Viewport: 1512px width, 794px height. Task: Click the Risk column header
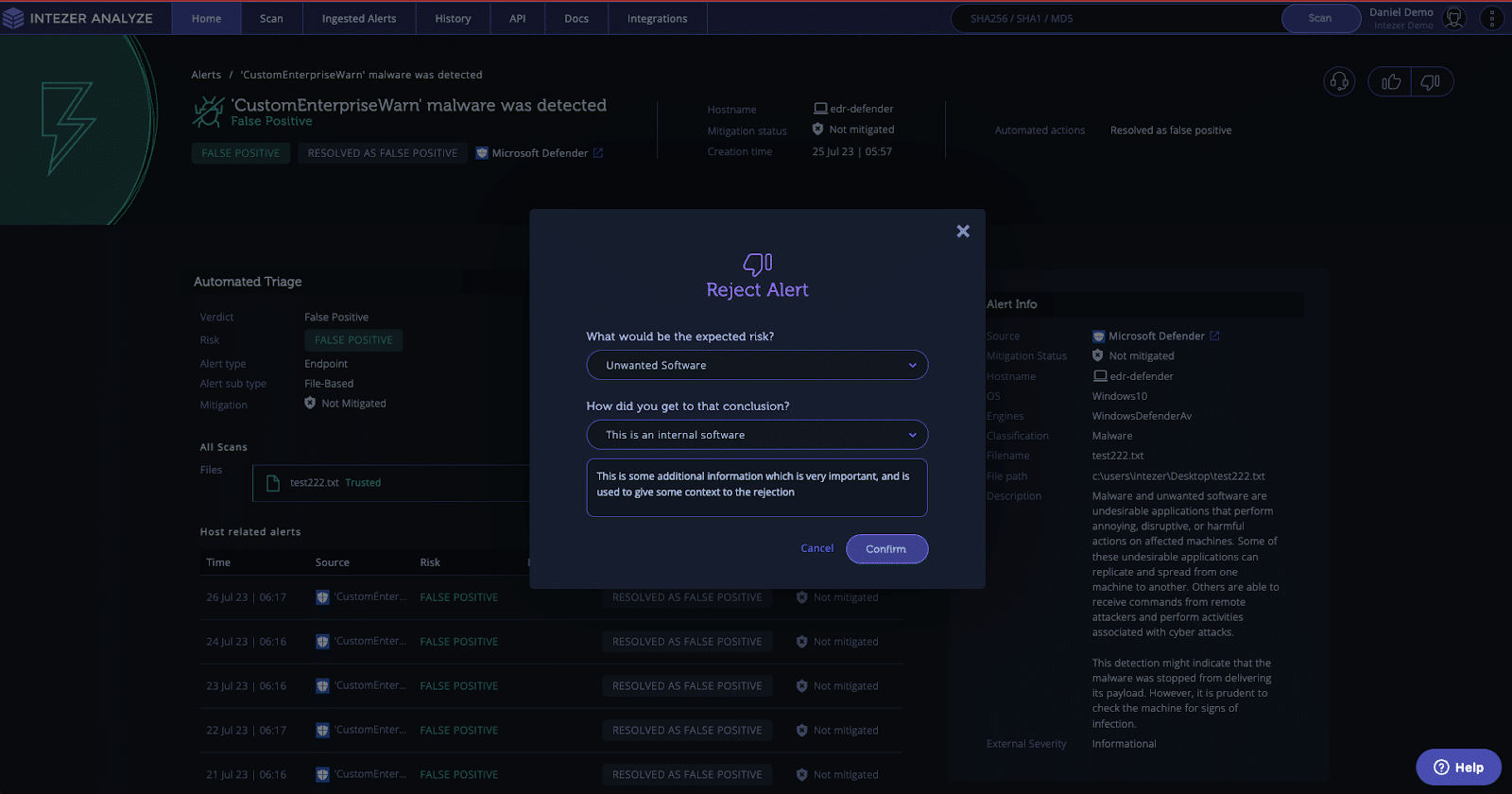click(430, 562)
